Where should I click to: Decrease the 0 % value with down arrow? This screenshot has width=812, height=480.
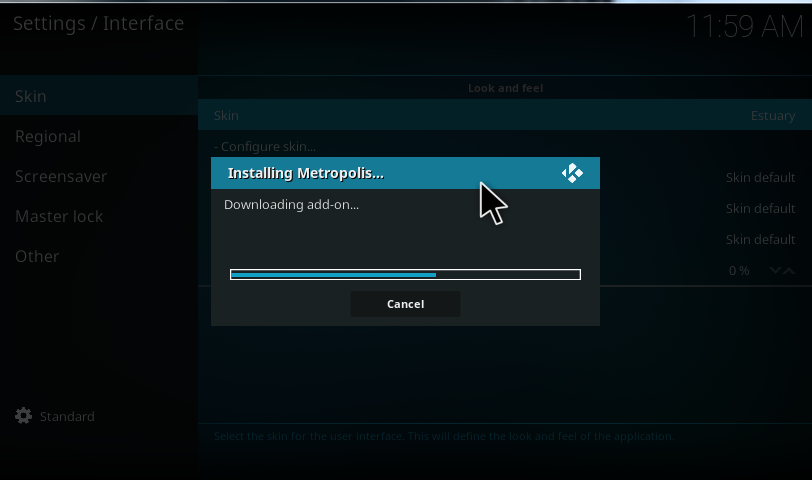pyautogui.click(x=775, y=270)
